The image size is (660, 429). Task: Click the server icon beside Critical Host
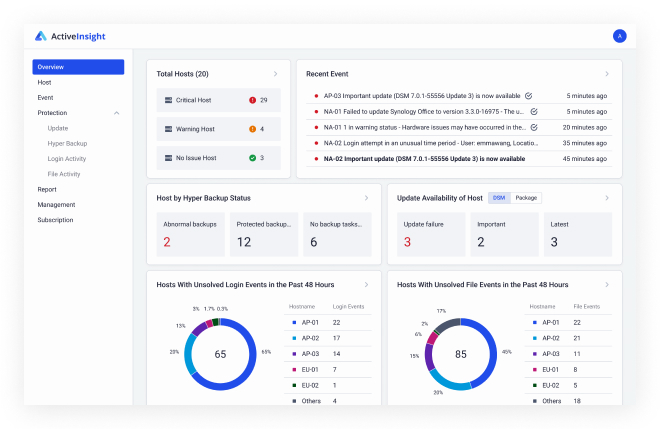tap(168, 100)
